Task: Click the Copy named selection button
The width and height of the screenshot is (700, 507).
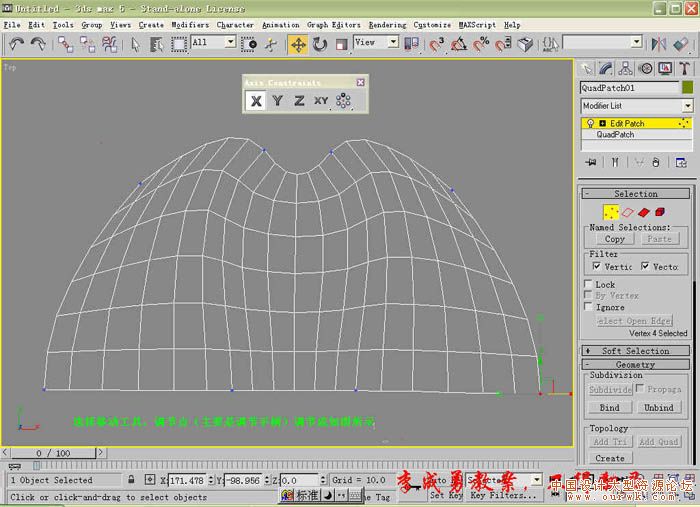Action: click(615, 239)
